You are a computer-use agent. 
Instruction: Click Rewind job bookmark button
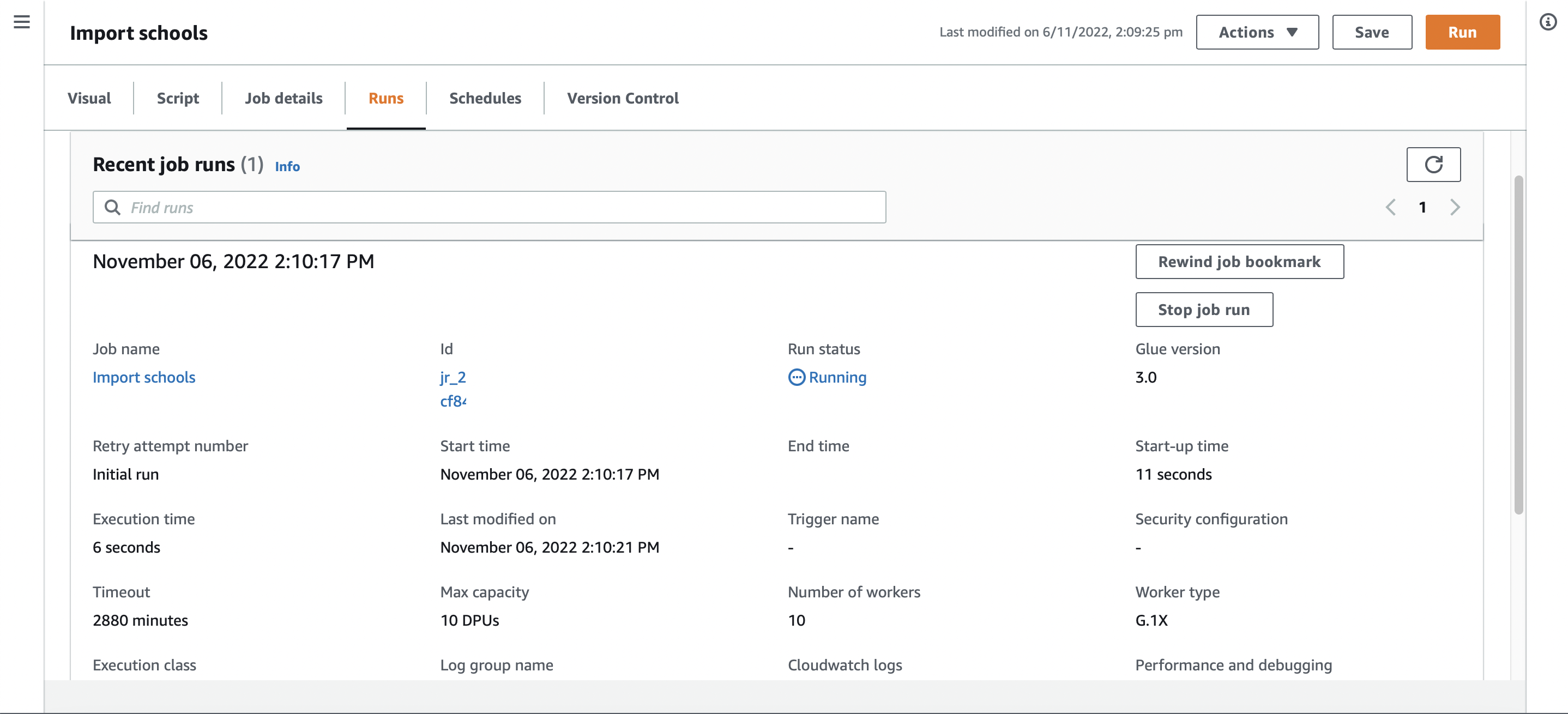tap(1239, 262)
